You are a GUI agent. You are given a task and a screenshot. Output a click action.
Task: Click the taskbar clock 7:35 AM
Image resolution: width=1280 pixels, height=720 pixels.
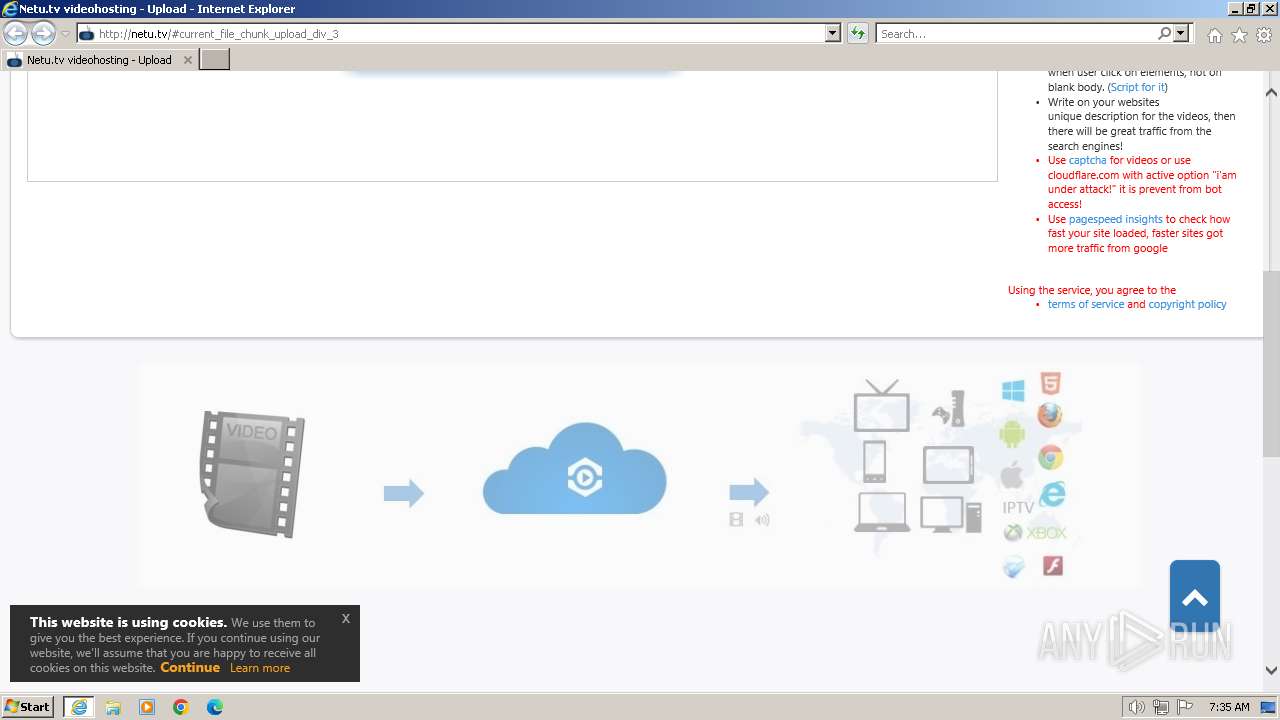(x=1229, y=707)
